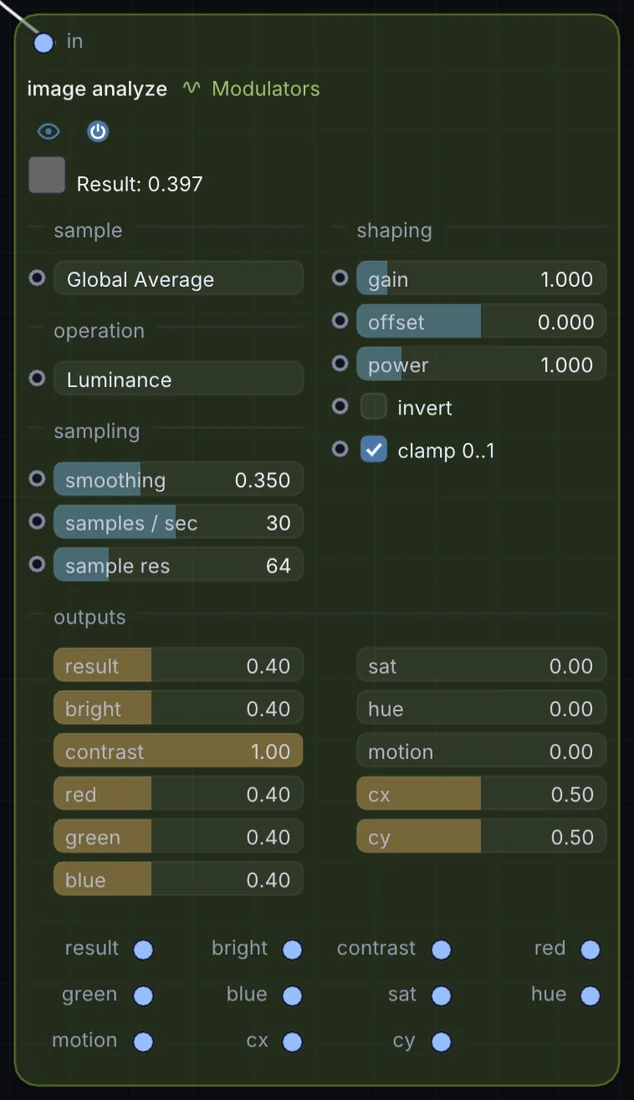Click the samples / sec slider
Screen dimensions: 634x1100
(178, 522)
